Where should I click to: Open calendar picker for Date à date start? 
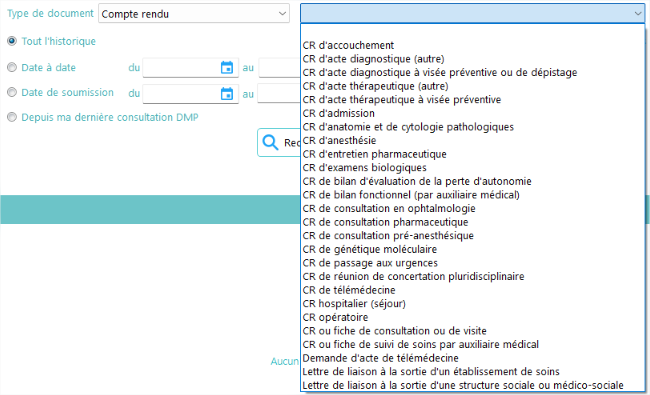227,68
